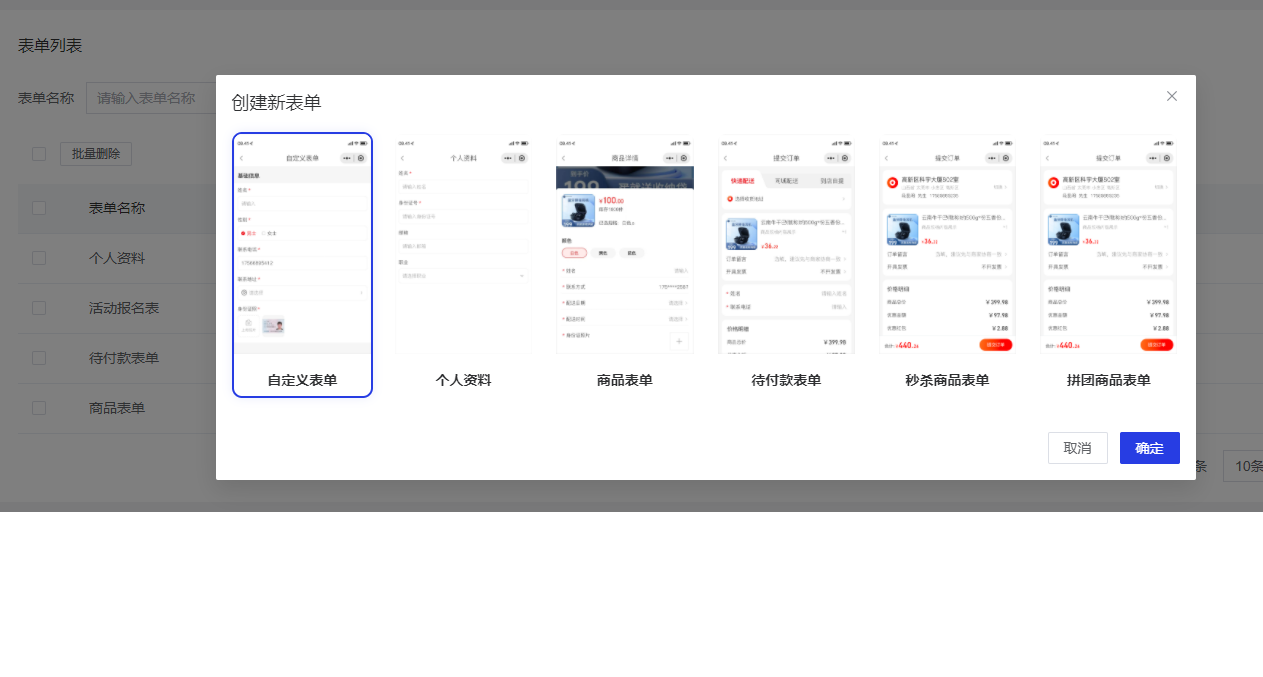This screenshot has height=677, width=1263.
Task: Focus the 表单名称 search input
Action: click(150, 98)
